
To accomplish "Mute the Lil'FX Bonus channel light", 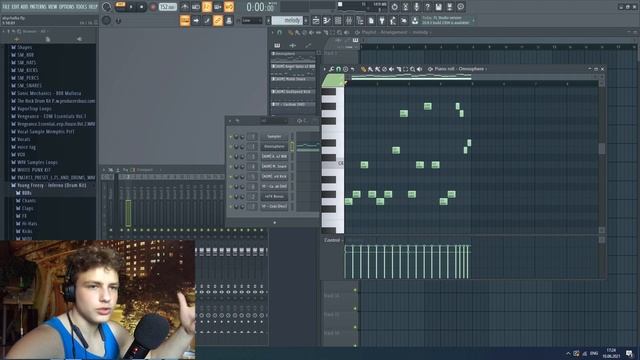I will pos(231,196).
